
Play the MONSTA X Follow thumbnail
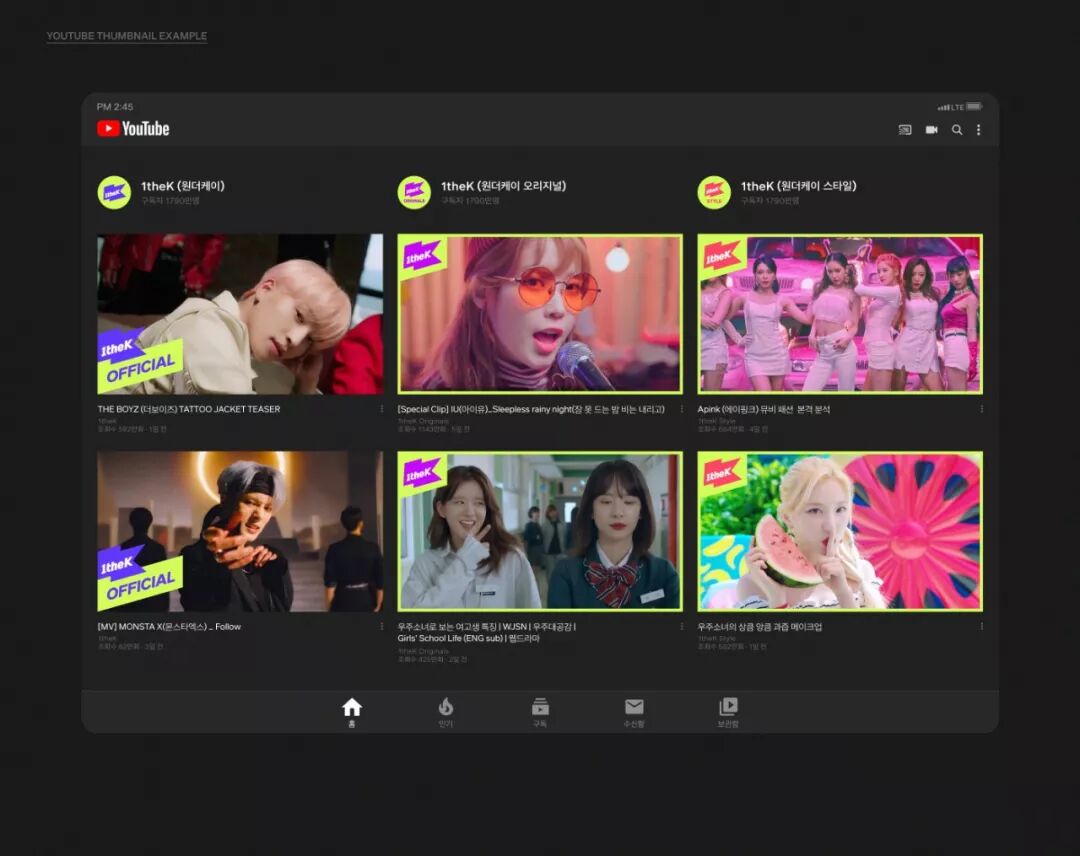pyautogui.click(x=240, y=532)
